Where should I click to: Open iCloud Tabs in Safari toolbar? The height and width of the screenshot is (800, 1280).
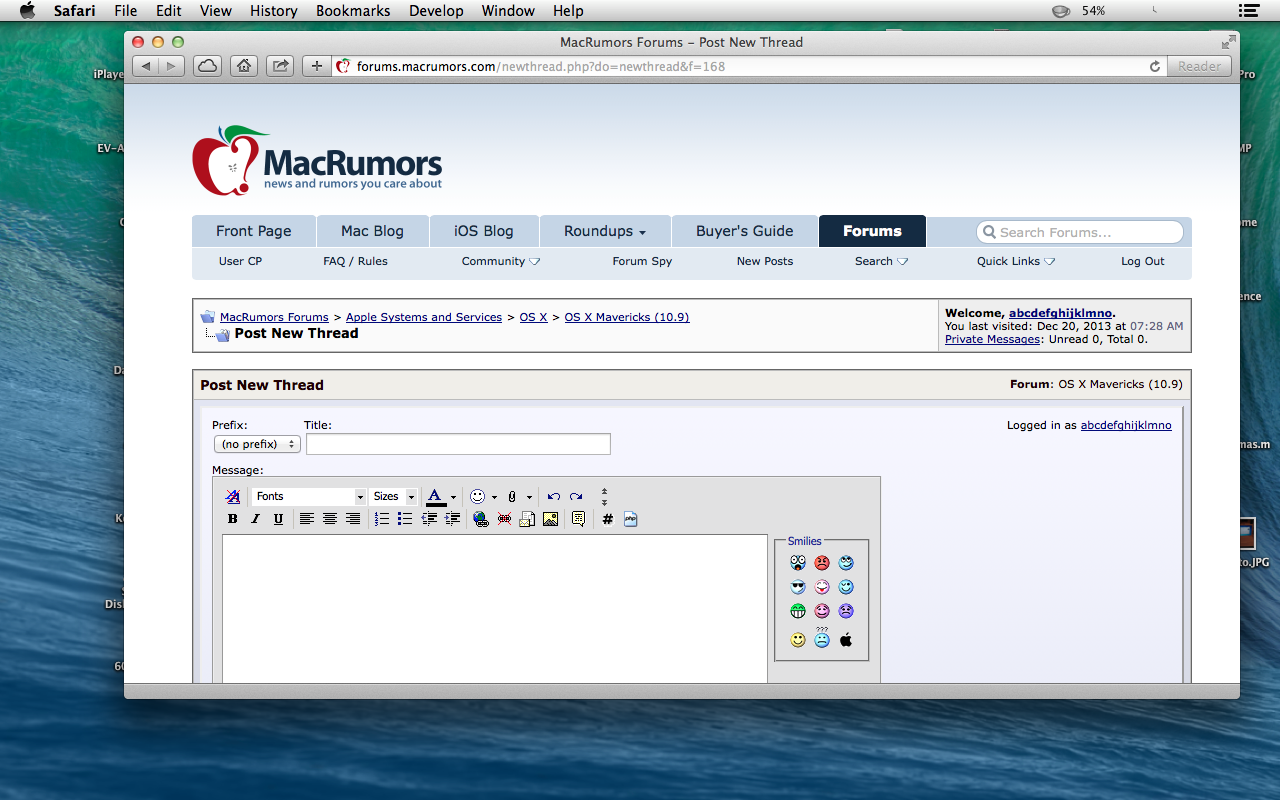[x=207, y=66]
